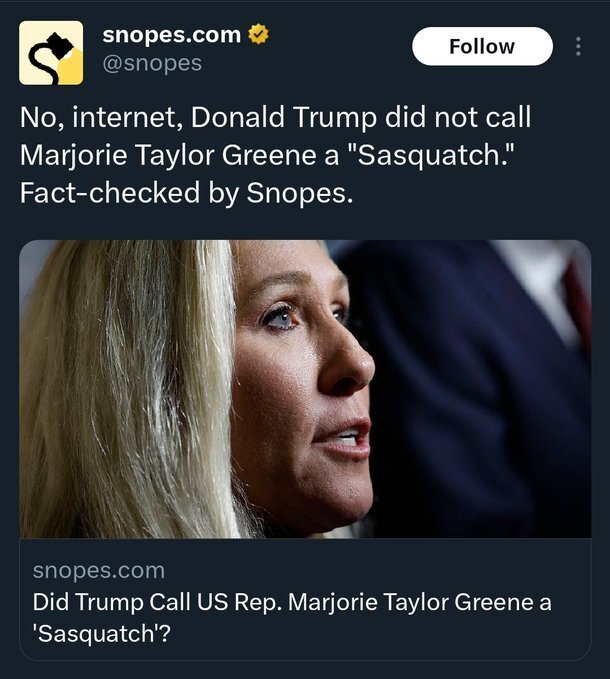This screenshot has width=610, height=679.
Task: Click the snopes.com domain in link card
Action: click(x=98, y=570)
